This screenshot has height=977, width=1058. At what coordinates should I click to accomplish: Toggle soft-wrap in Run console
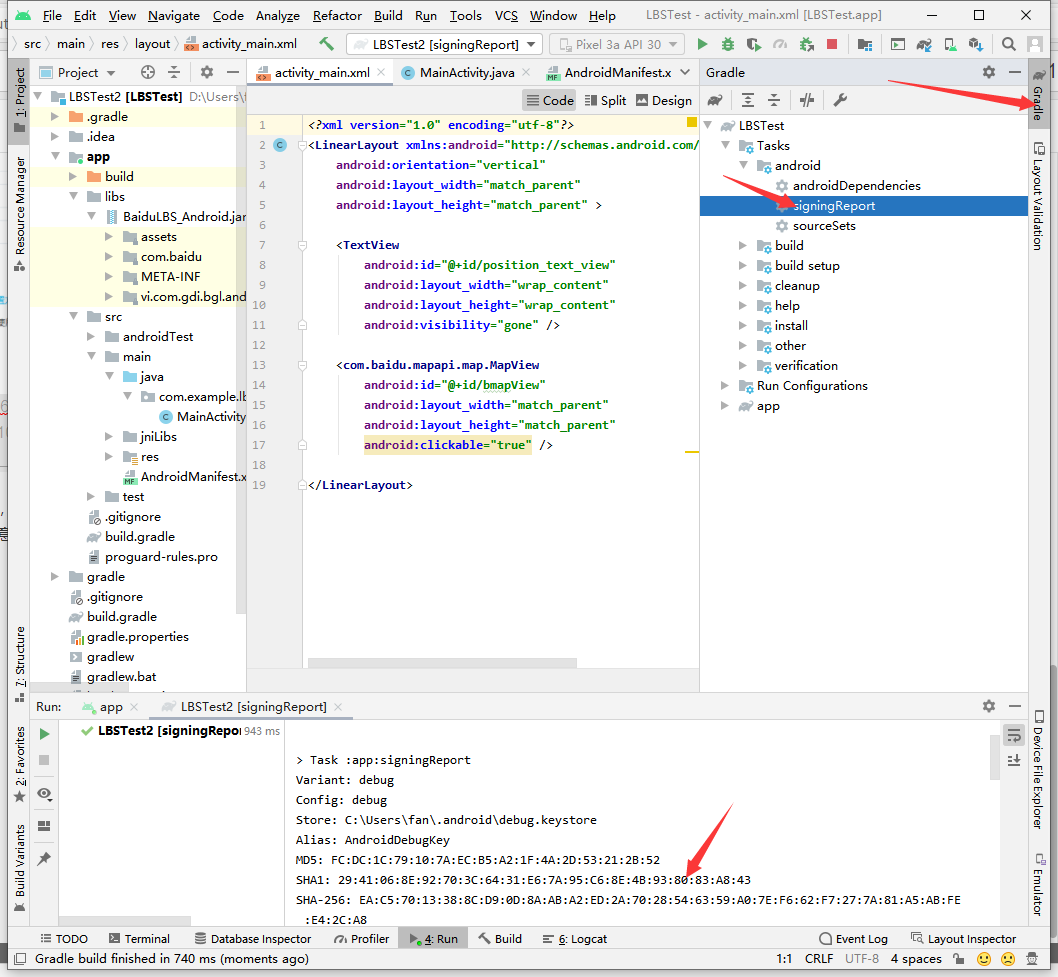pos(1013,735)
